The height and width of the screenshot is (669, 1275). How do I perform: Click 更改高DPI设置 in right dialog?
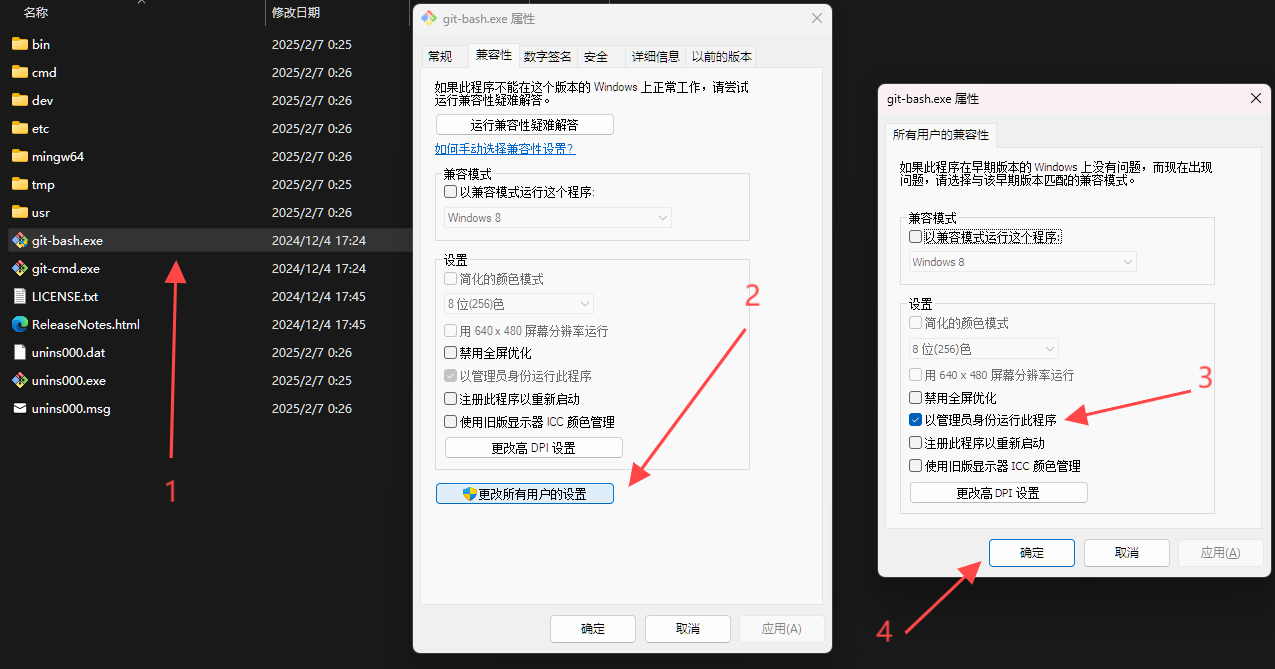coord(997,492)
